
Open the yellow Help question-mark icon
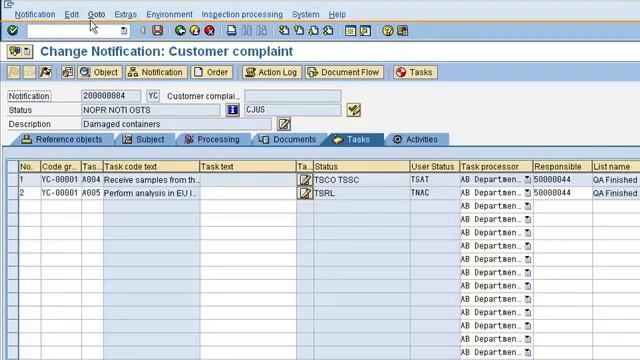(x=388, y=31)
